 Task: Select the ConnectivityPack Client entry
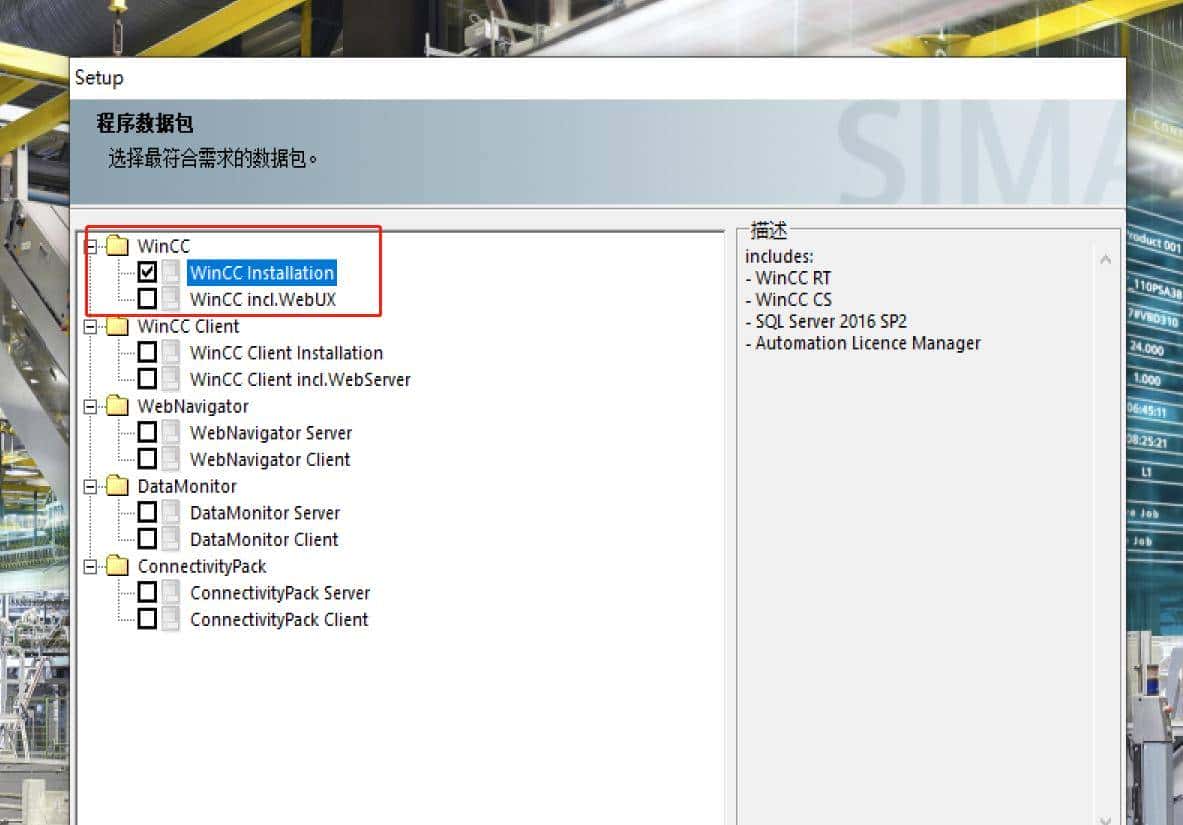pos(277,619)
